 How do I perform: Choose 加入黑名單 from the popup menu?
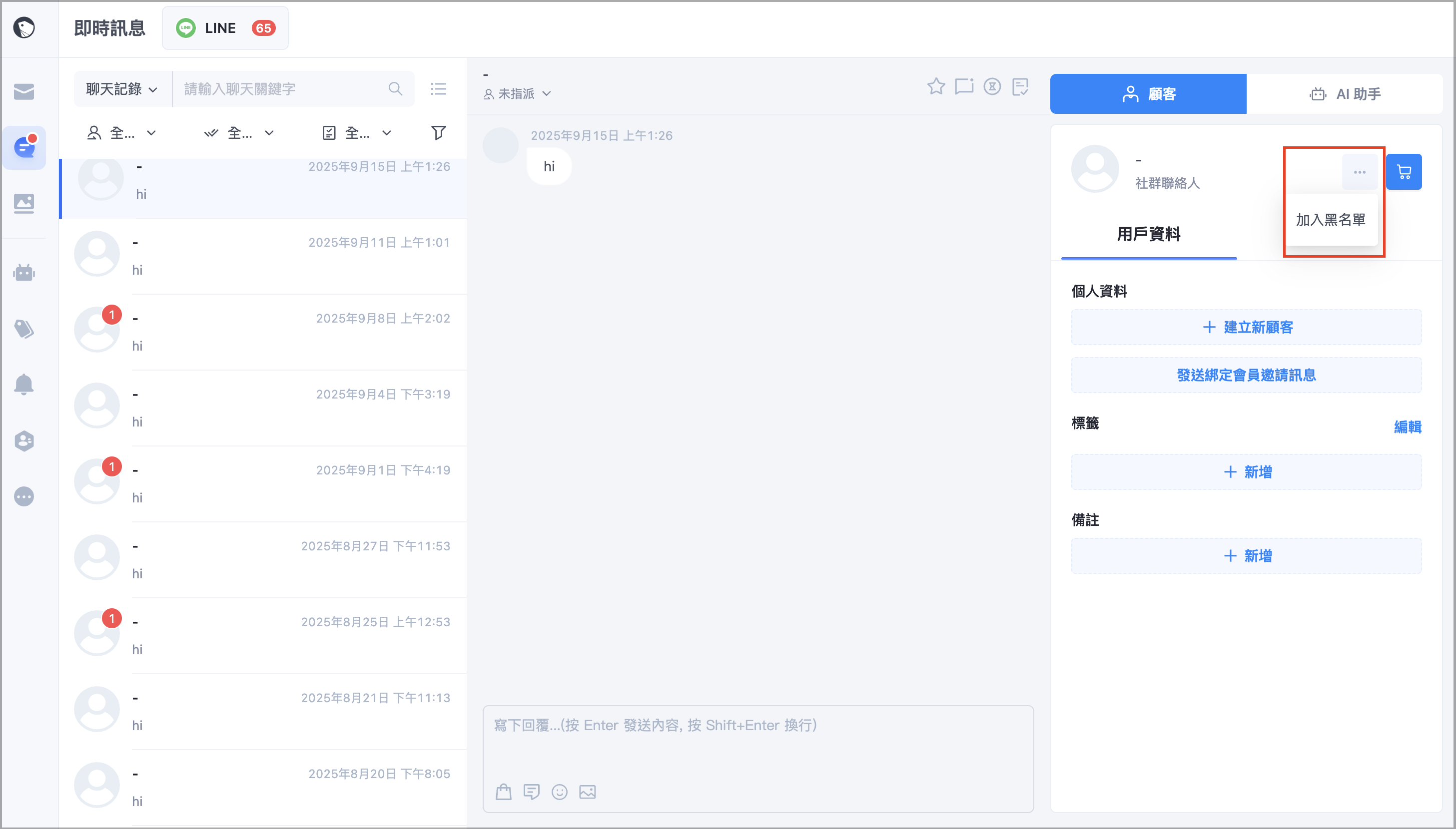click(1331, 220)
